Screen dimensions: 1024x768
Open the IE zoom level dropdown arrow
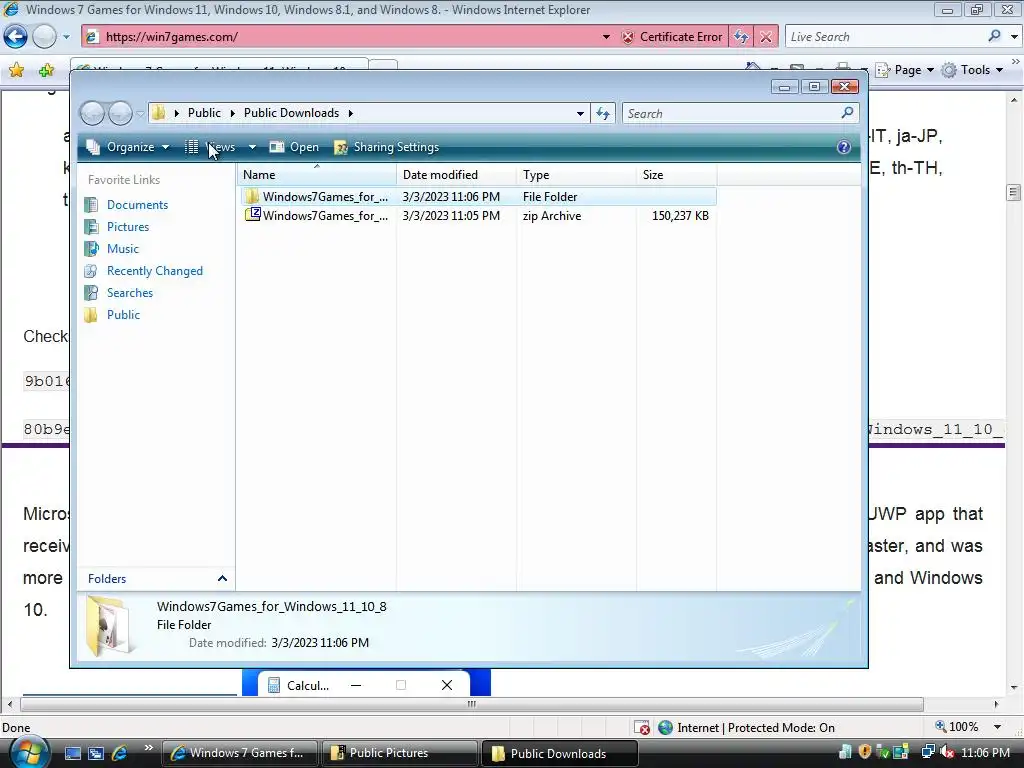pyautogui.click(x=997, y=728)
